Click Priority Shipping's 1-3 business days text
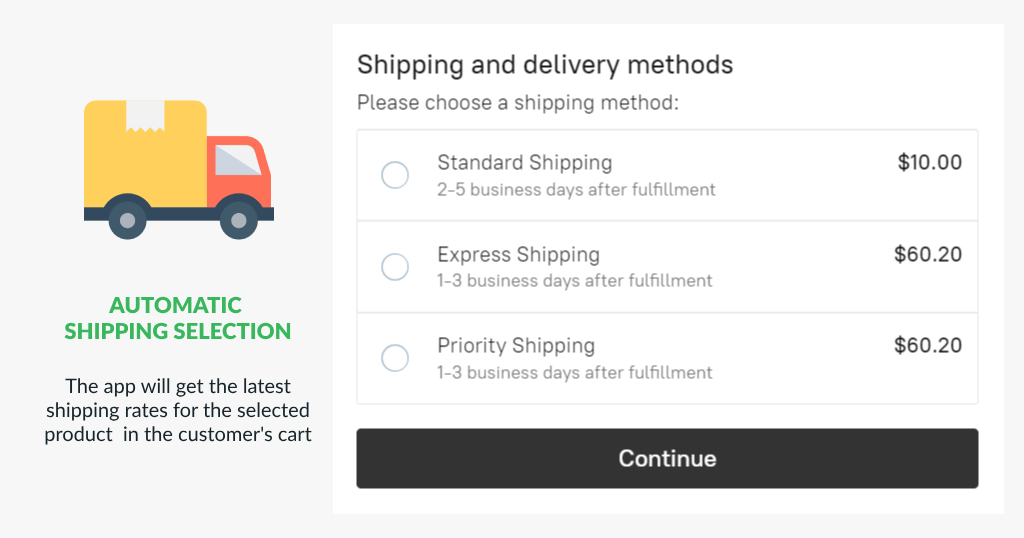 pos(574,372)
